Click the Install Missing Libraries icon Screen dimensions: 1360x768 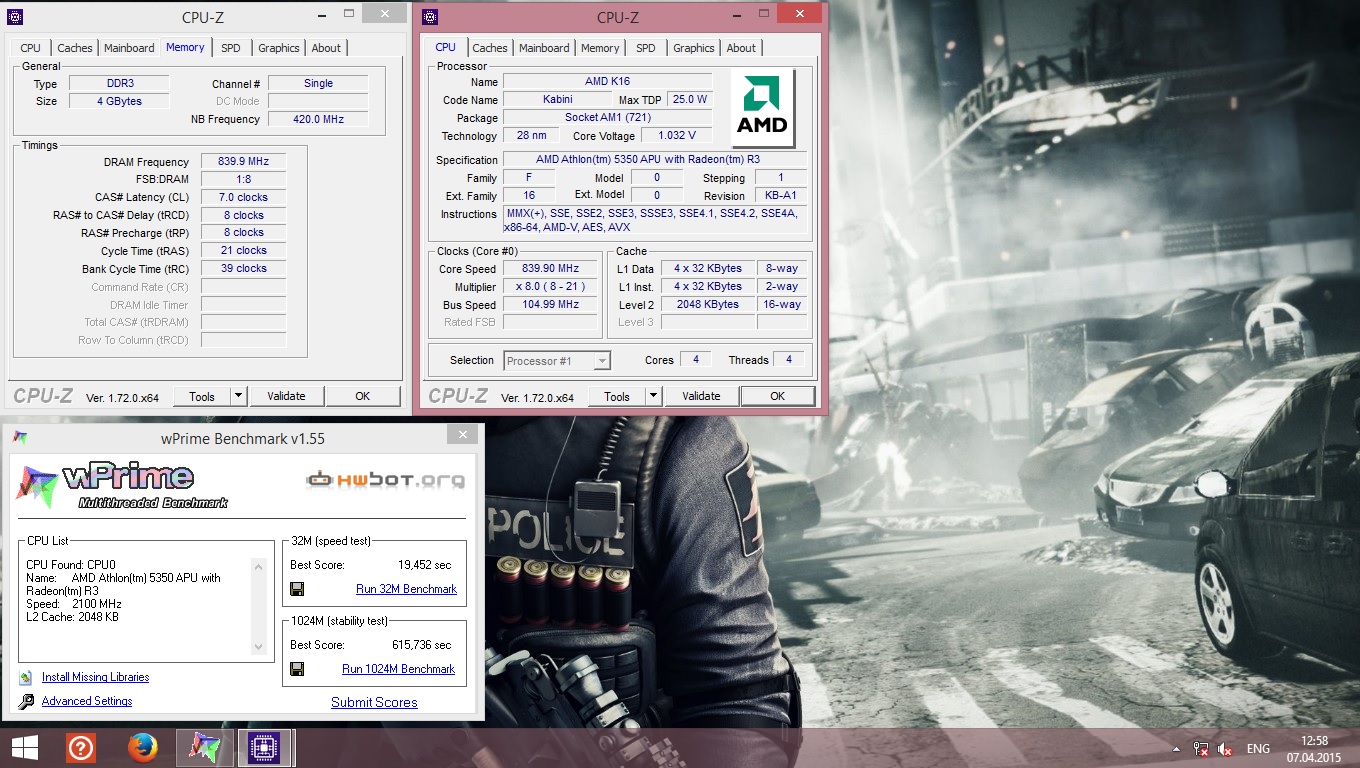pyautogui.click(x=26, y=677)
